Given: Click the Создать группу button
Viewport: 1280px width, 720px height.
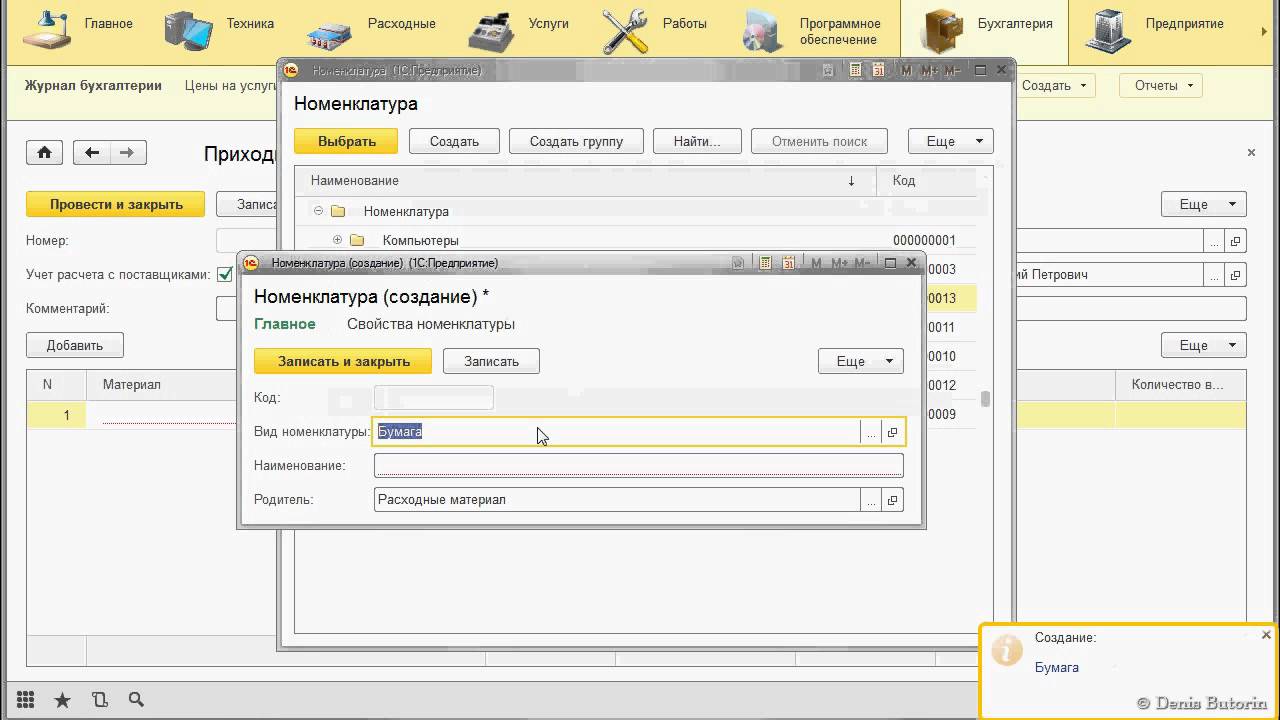Looking at the screenshot, I should click(576, 141).
